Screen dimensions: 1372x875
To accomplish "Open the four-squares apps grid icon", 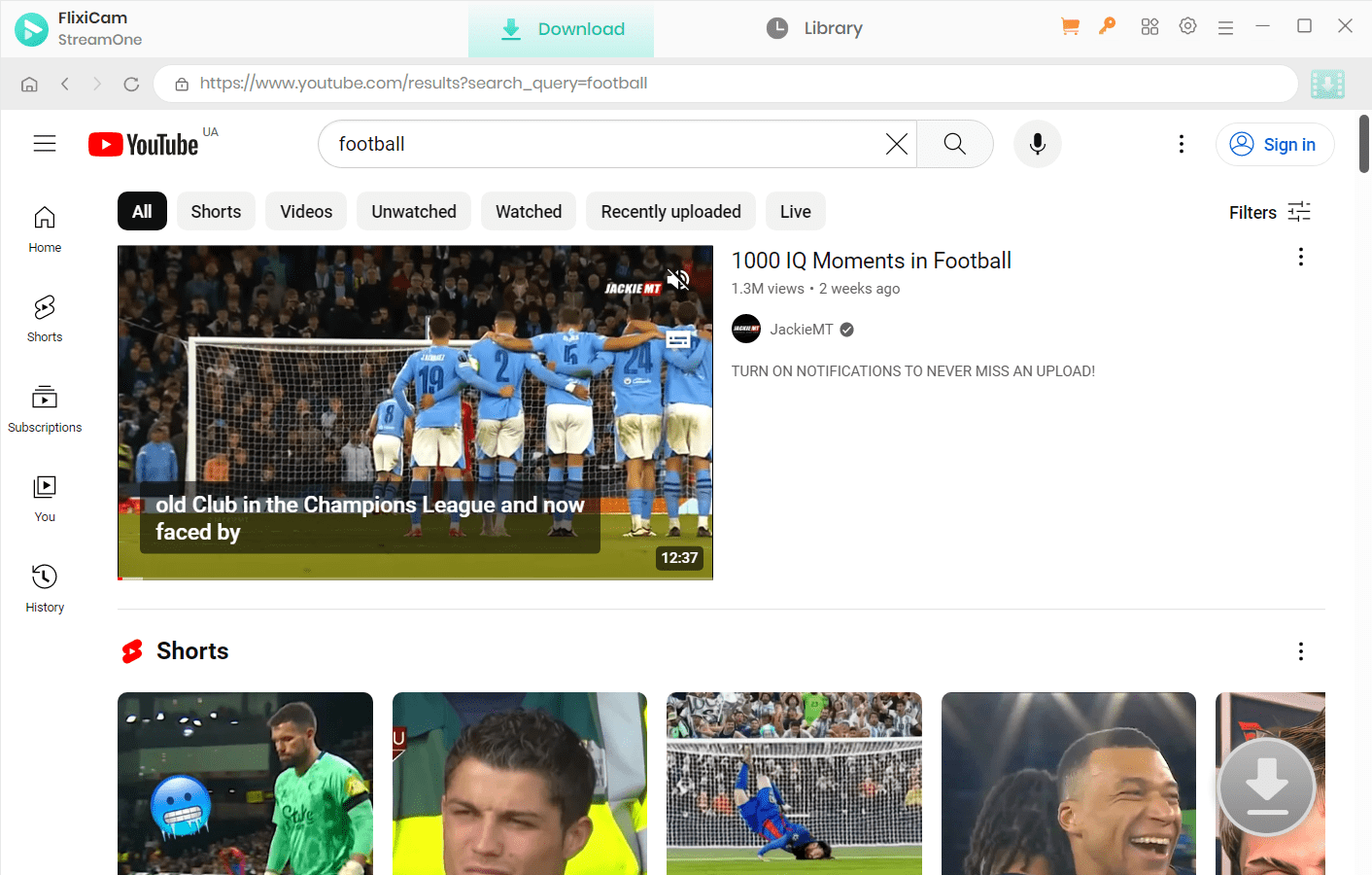I will click(1149, 27).
